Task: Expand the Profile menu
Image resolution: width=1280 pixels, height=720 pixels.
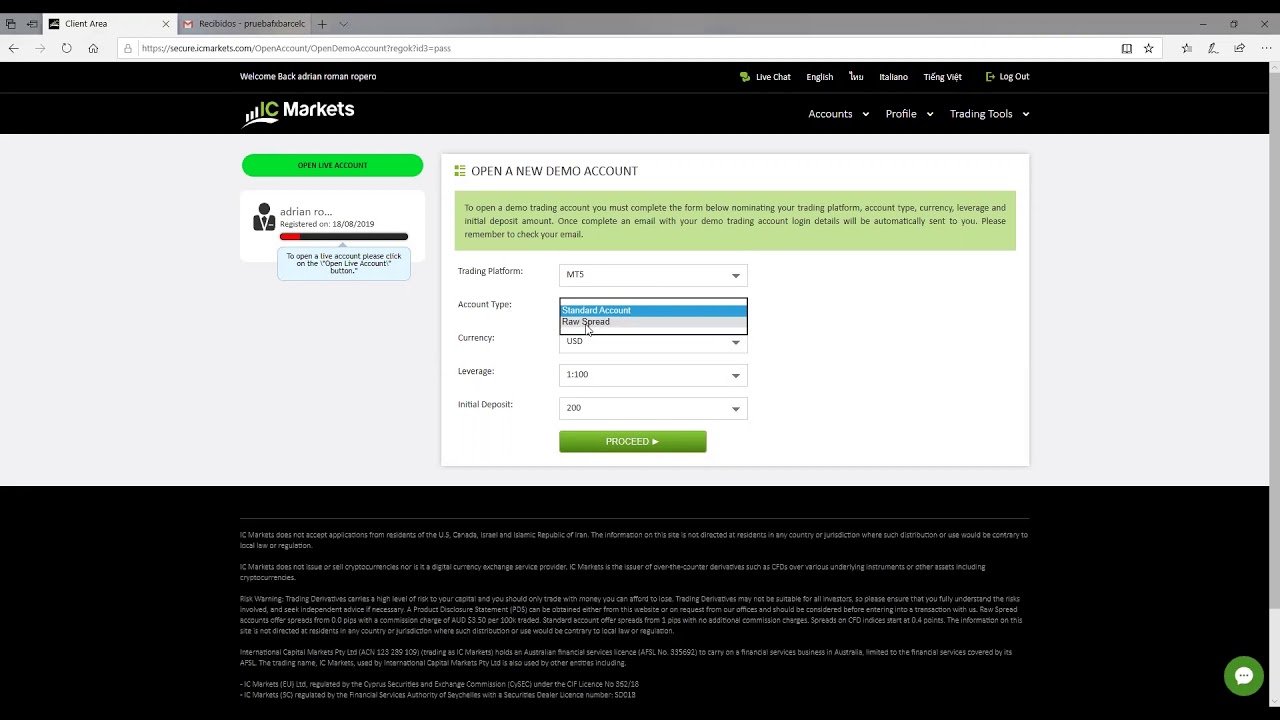Action: tap(909, 114)
